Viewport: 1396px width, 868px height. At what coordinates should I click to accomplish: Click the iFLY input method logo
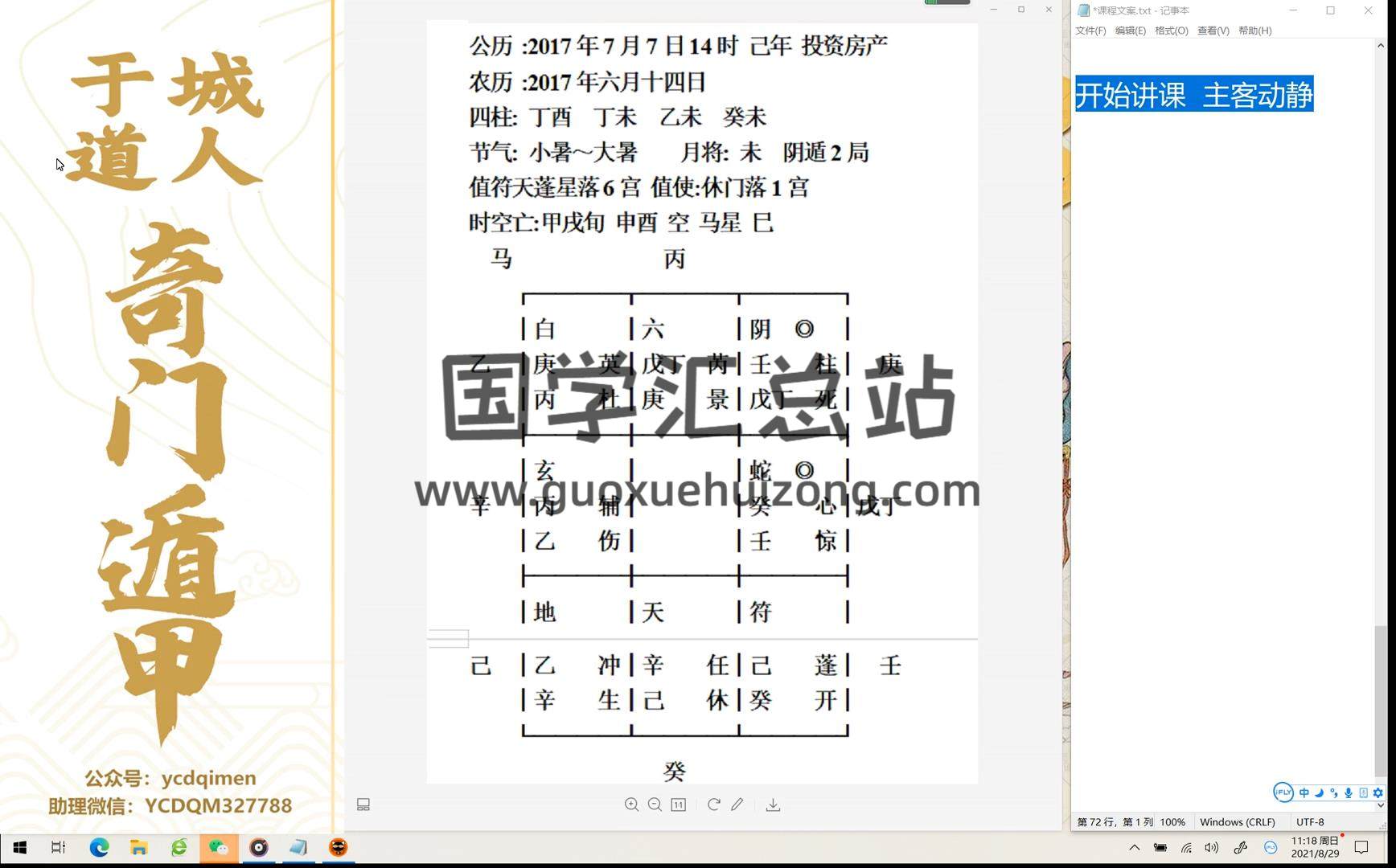1283,792
